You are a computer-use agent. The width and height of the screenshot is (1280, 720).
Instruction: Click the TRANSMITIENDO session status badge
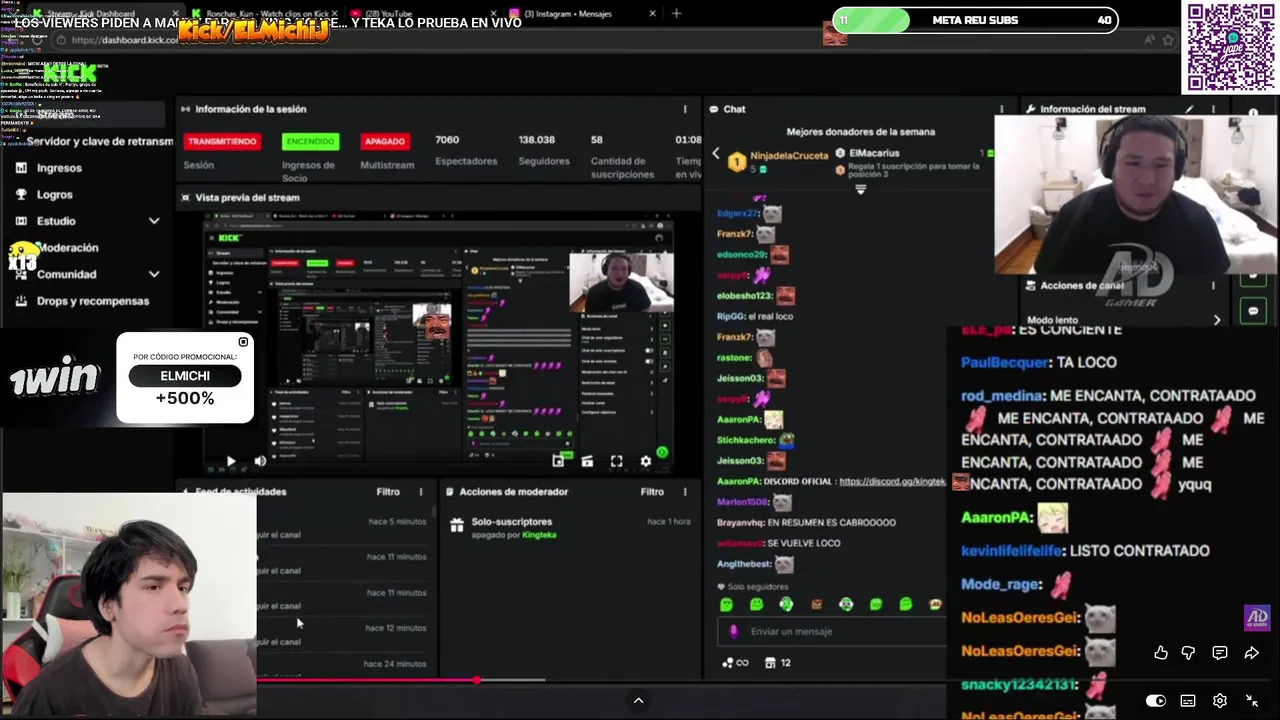coord(221,142)
